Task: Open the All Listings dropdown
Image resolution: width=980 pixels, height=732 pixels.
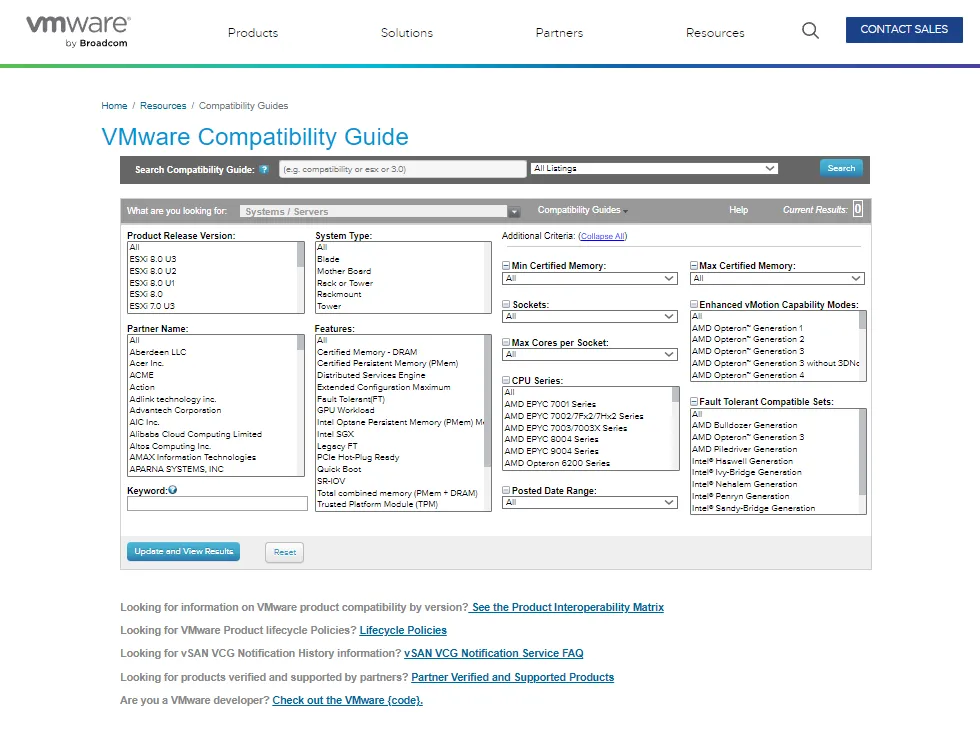Action: pos(654,169)
